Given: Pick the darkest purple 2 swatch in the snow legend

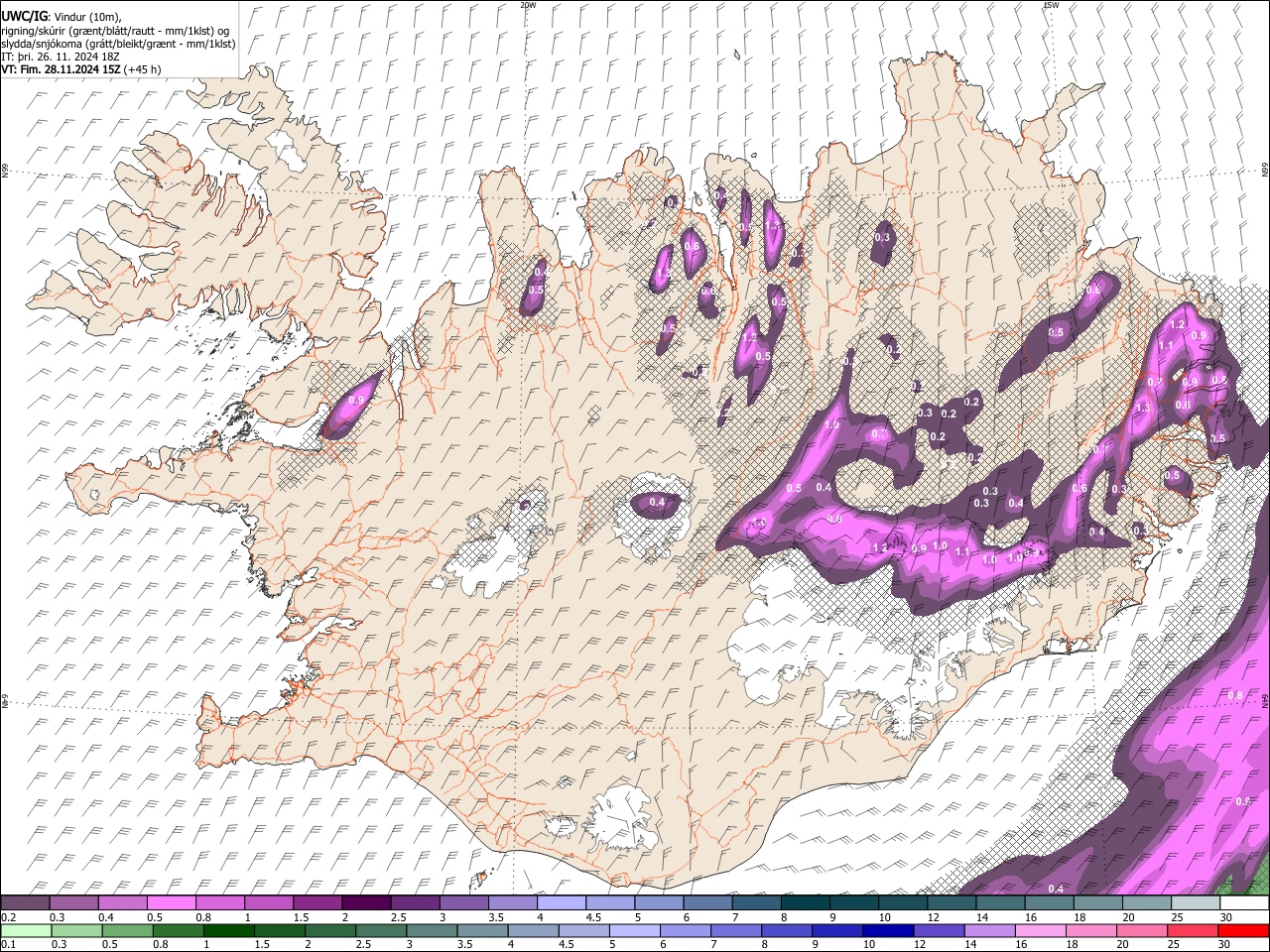Looking at the screenshot, I should (x=366, y=903).
